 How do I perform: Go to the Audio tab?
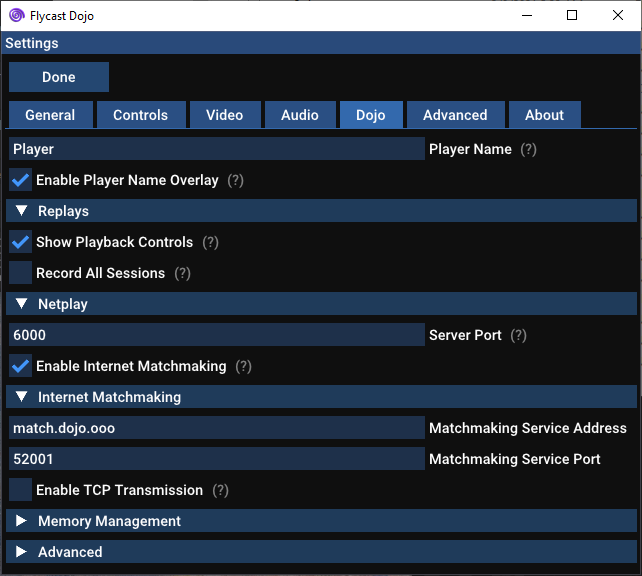pos(300,115)
